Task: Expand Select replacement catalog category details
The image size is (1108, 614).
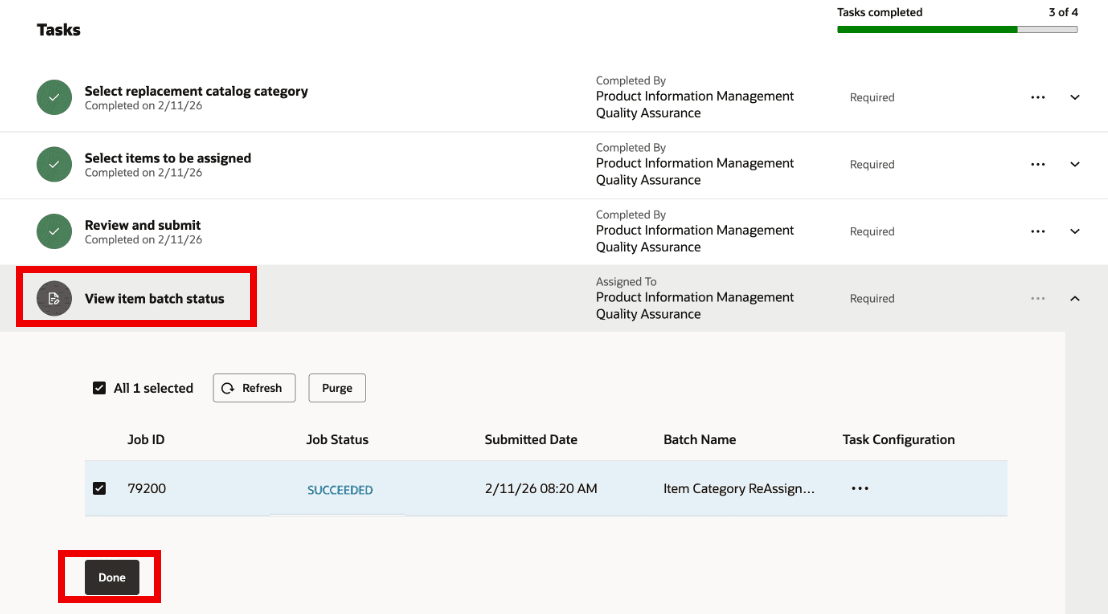Action: tap(1075, 97)
